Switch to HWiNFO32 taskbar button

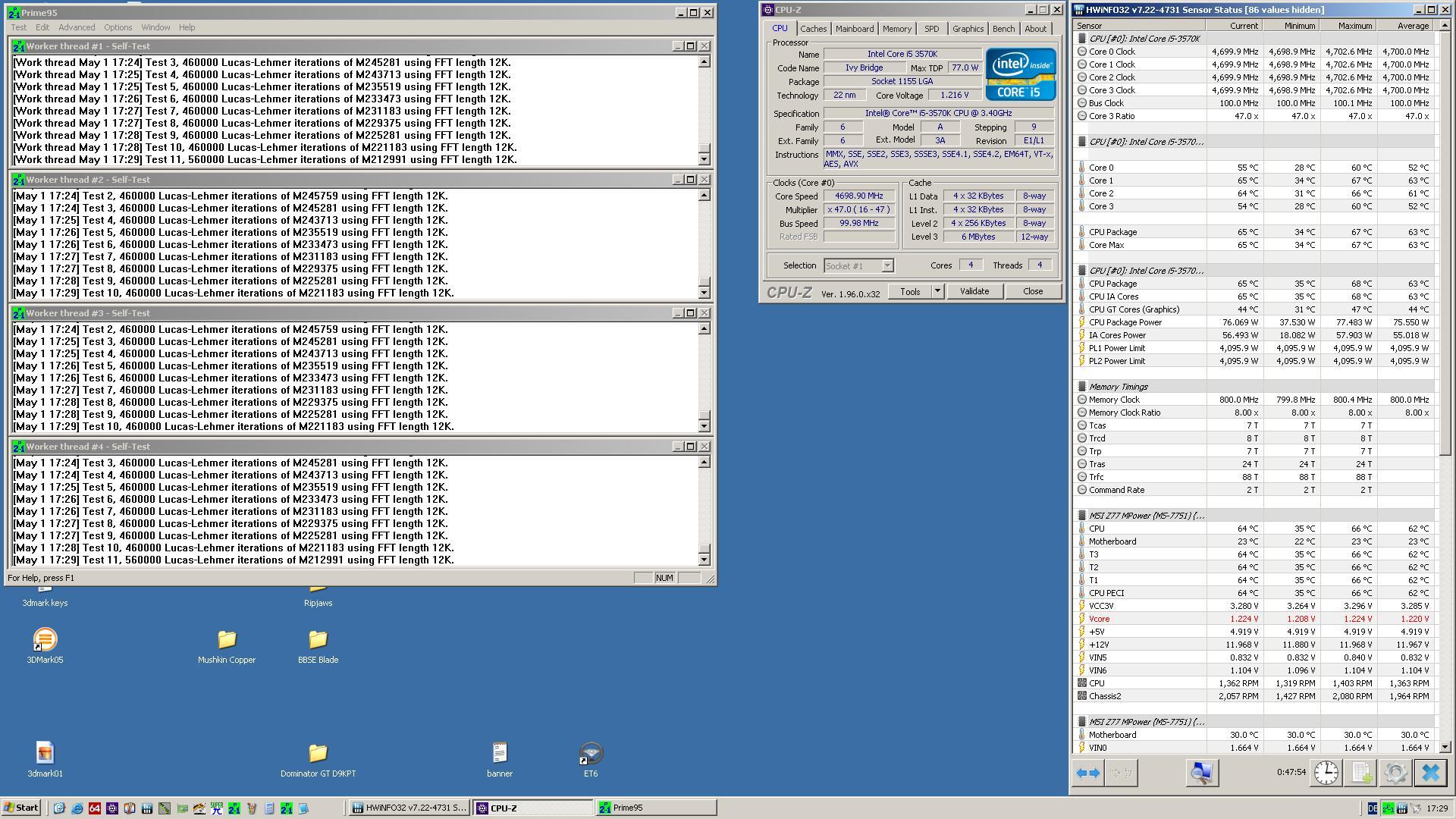click(x=409, y=808)
